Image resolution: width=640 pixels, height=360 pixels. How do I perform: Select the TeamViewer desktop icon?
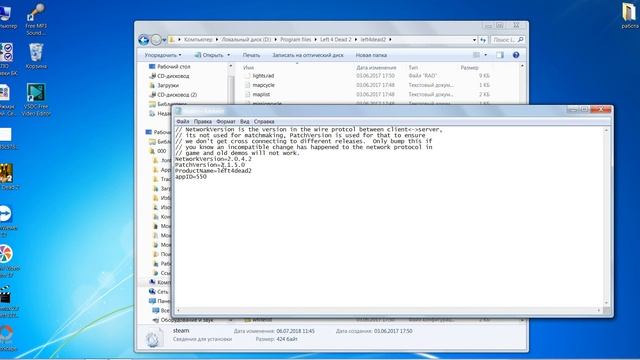coord(6,220)
